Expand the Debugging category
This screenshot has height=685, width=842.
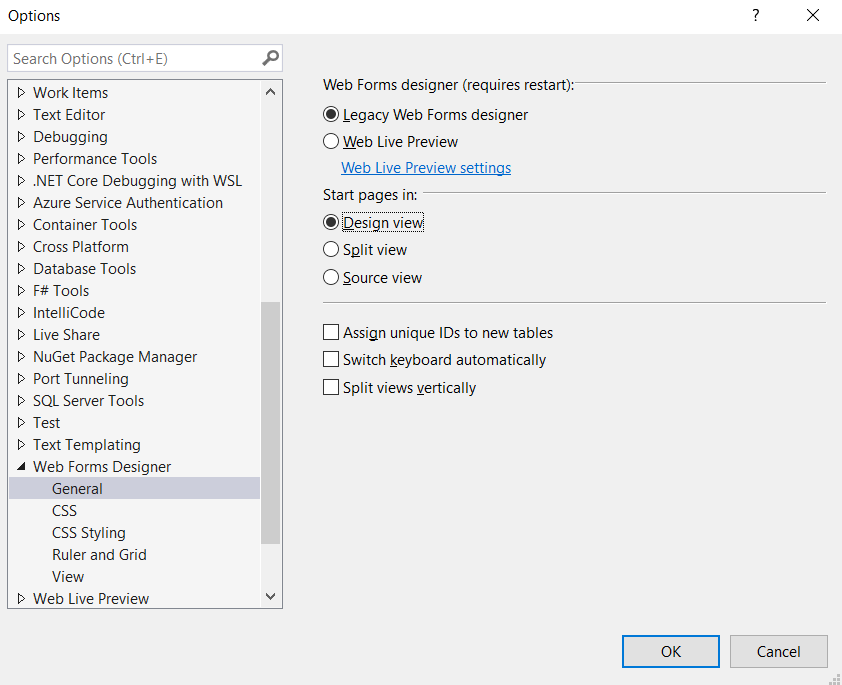pyautogui.click(x=20, y=136)
